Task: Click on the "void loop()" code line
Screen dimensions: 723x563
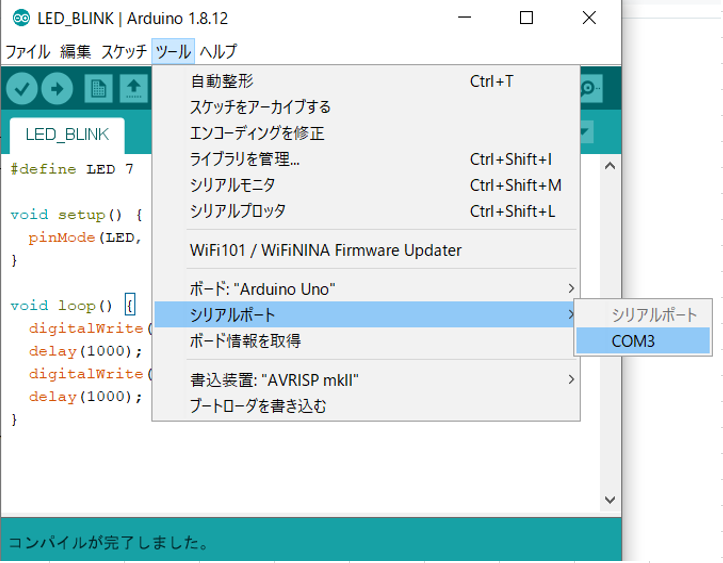Action: pyautogui.click(x=72, y=305)
